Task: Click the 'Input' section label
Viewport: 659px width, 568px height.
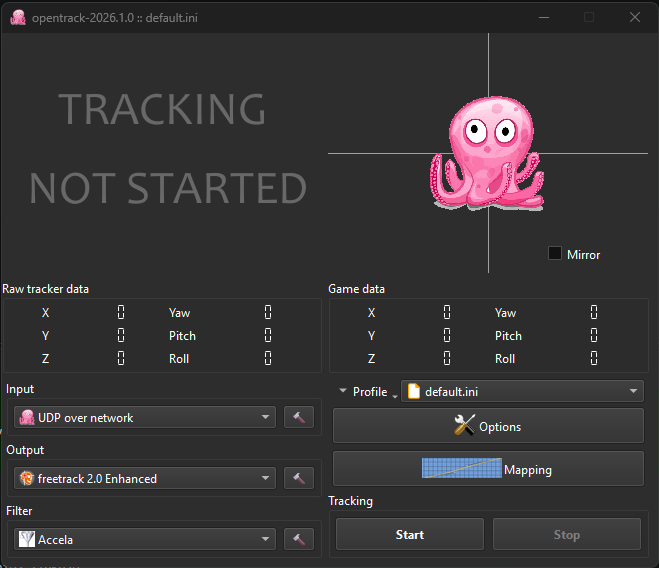Action: (x=20, y=389)
